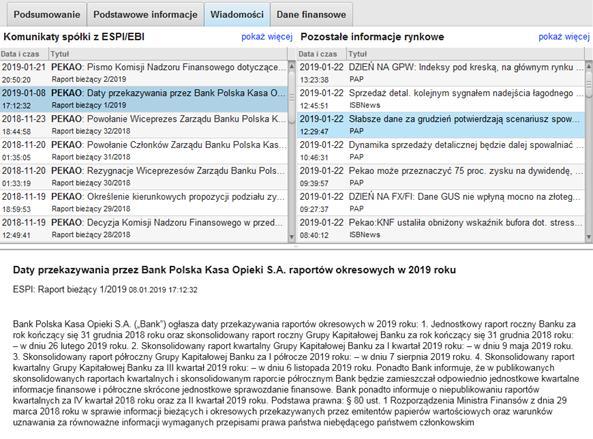The width and height of the screenshot is (593, 439).
Task: Click 'Raport bieżący 32/2018' subtitle
Action: point(91,131)
